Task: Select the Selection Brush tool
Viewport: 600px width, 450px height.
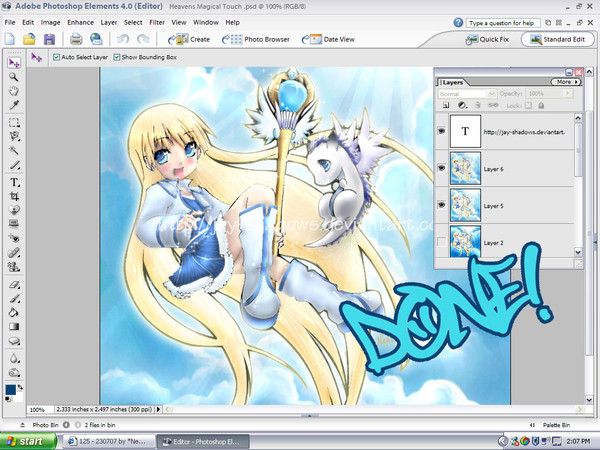Action: point(14,165)
